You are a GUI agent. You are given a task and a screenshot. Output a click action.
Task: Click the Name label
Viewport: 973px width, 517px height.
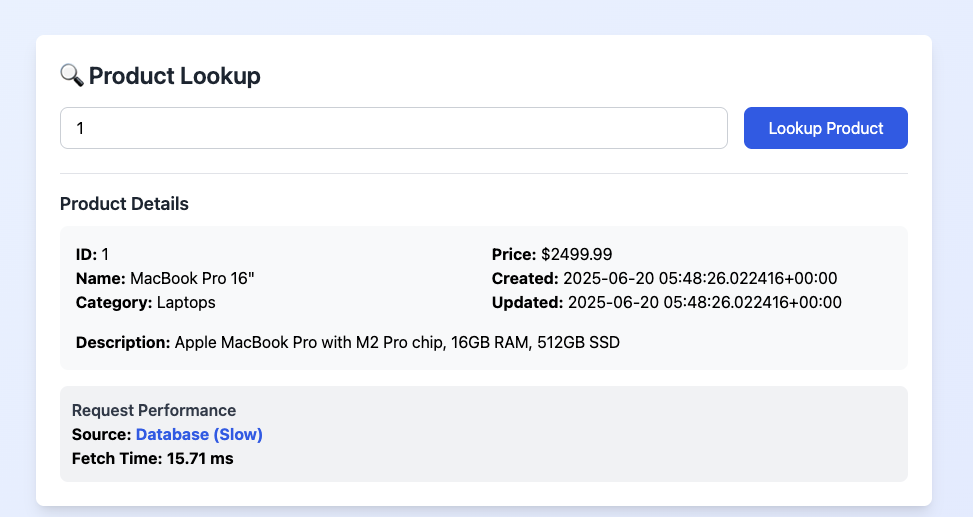coord(101,278)
